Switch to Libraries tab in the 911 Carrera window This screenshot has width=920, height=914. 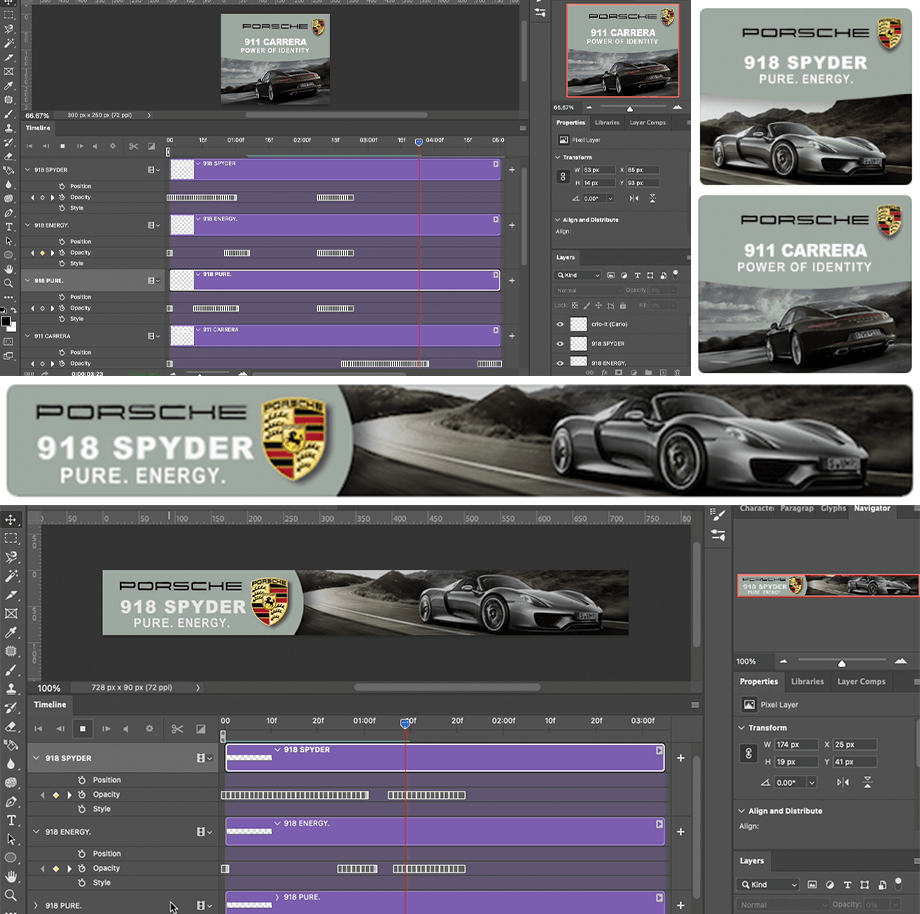[607, 123]
